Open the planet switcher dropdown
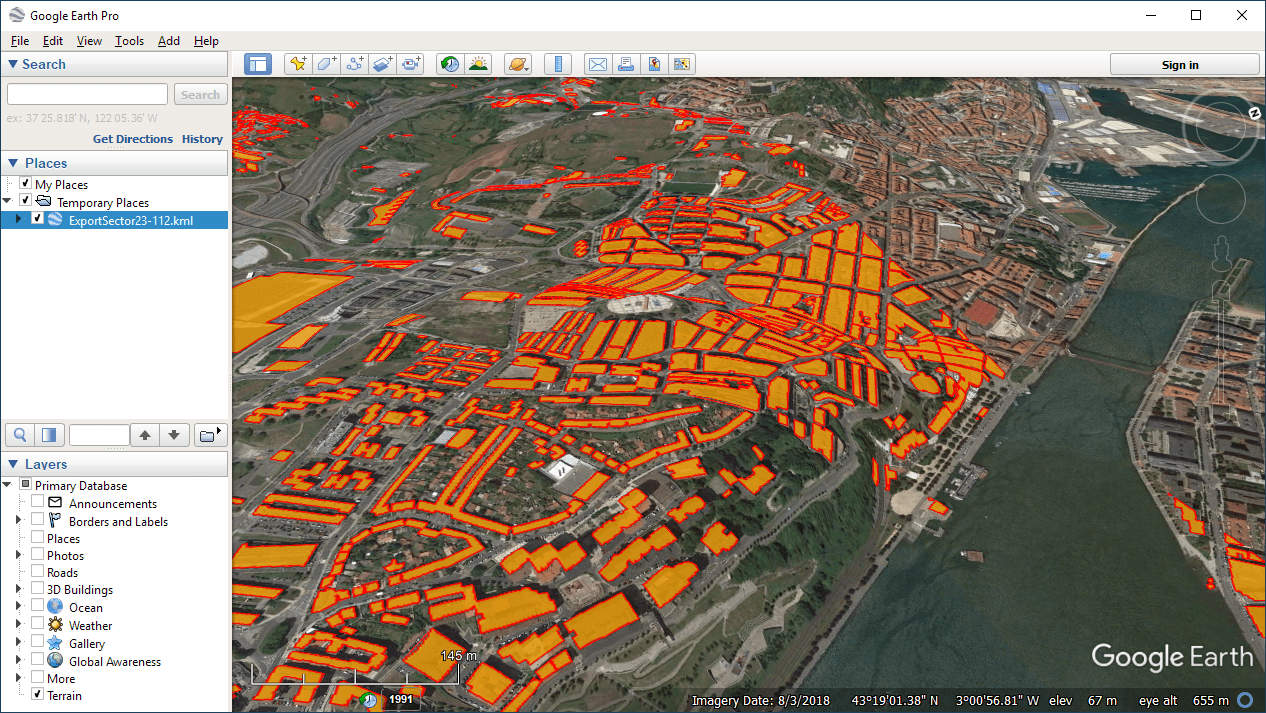Screen dimensions: 1266x713 (x=518, y=64)
